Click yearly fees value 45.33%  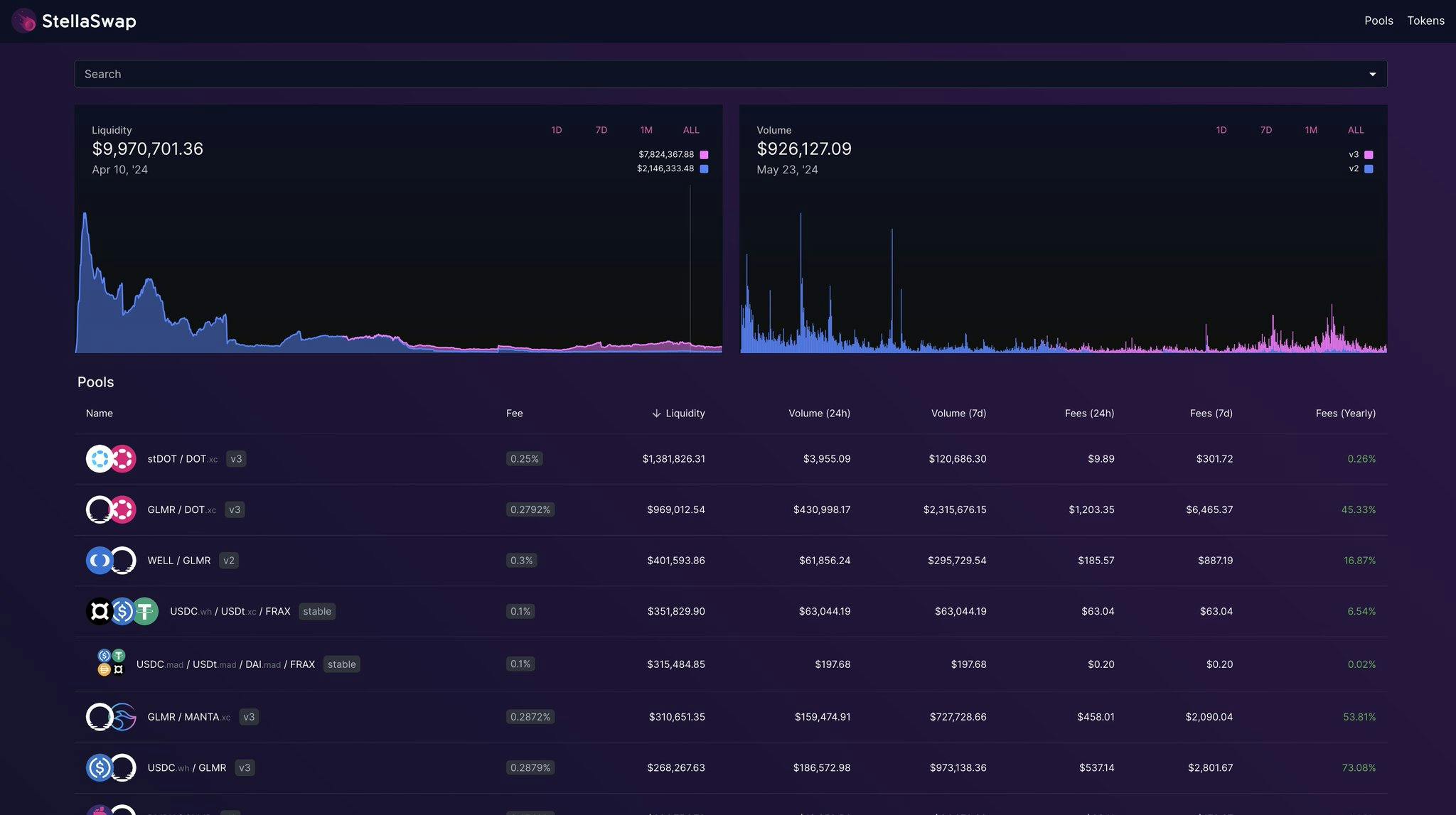coord(1359,509)
